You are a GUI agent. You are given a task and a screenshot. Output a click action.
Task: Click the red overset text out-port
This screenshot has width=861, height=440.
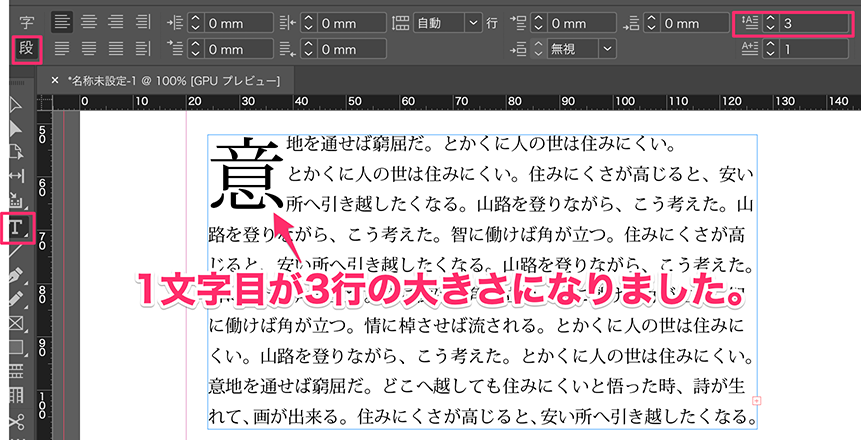[x=756, y=400]
